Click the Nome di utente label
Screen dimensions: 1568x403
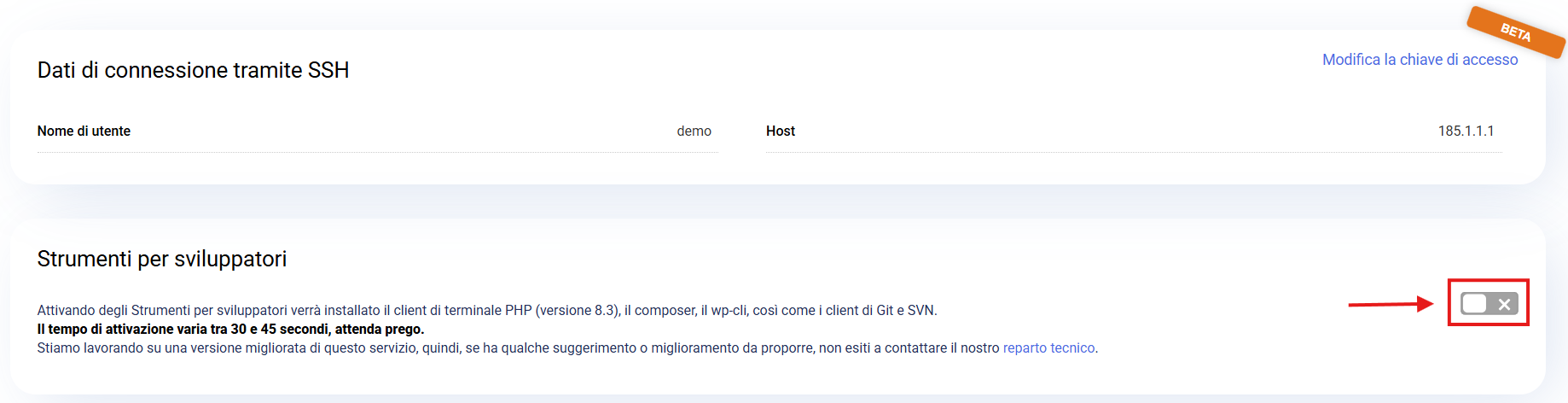(x=84, y=131)
